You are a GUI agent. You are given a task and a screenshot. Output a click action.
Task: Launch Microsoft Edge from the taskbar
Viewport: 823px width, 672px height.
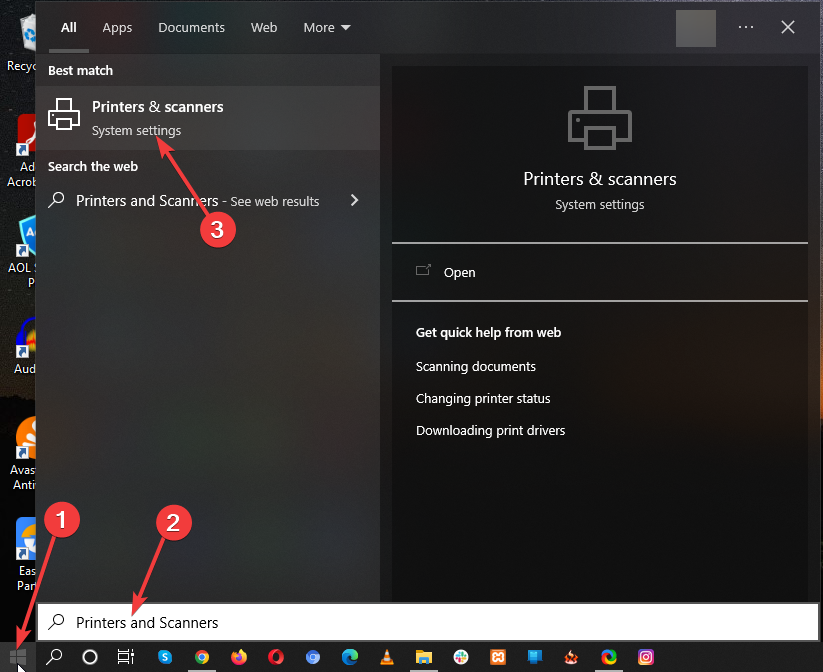pos(350,657)
